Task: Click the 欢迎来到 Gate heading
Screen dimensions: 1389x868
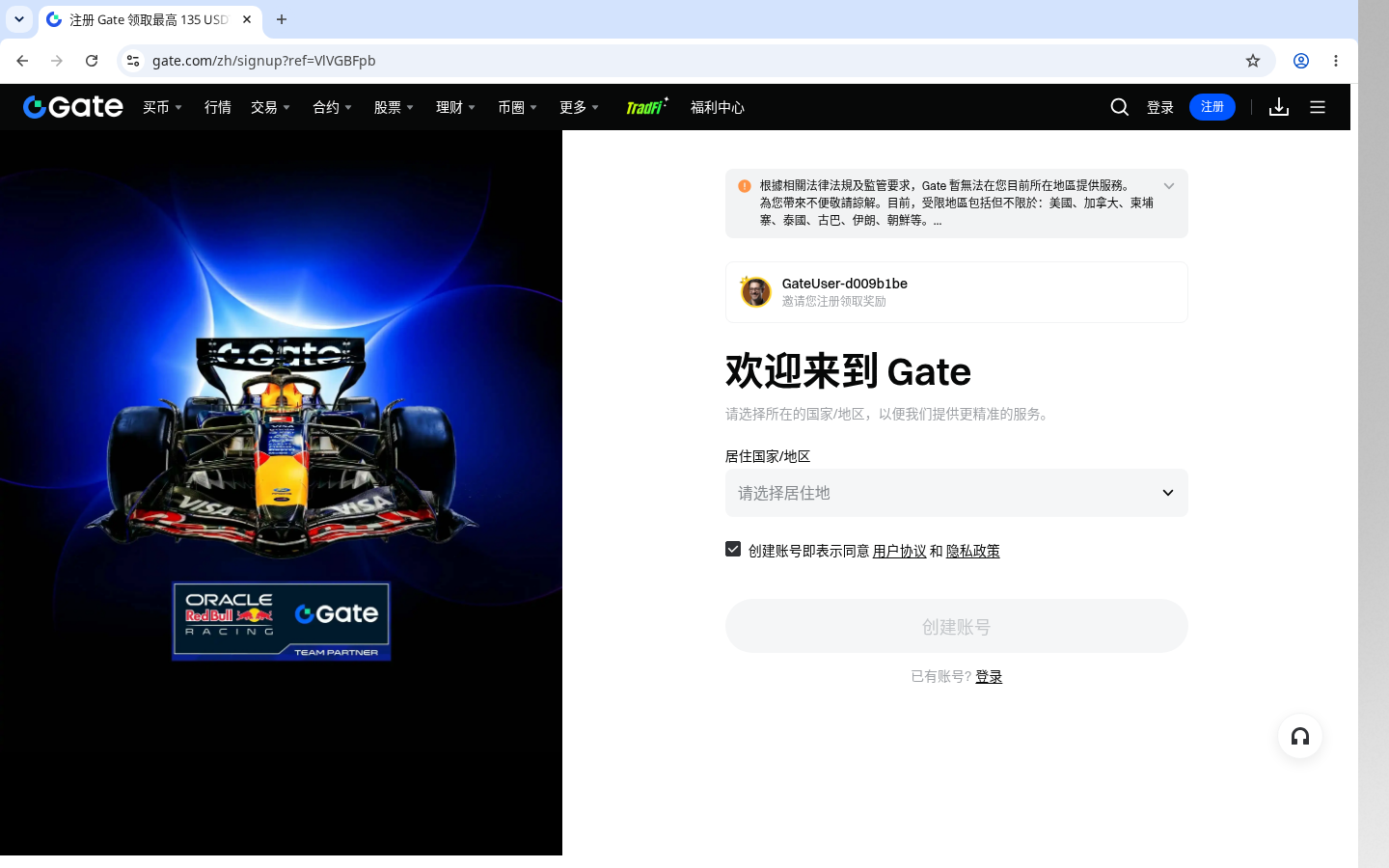Action: [848, 371]
